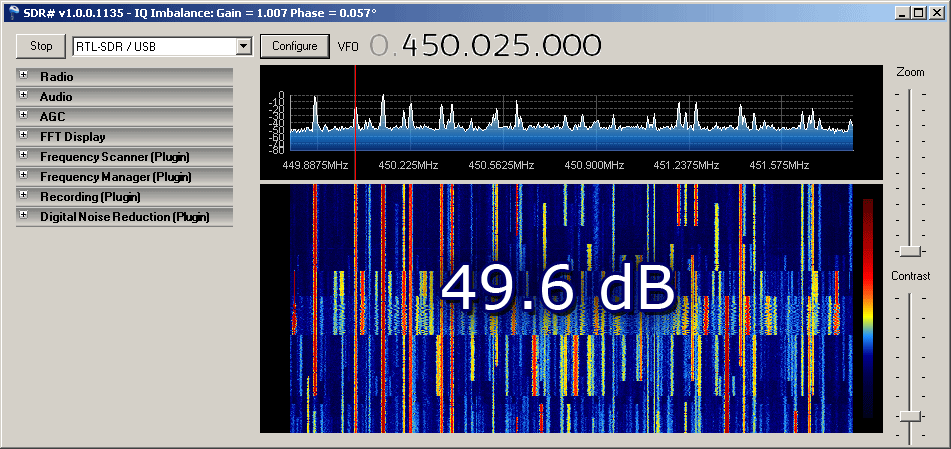Expand the Audio panel
Image resolution: width=951 pixels, height=449 pixels.
tap(24, 95)
